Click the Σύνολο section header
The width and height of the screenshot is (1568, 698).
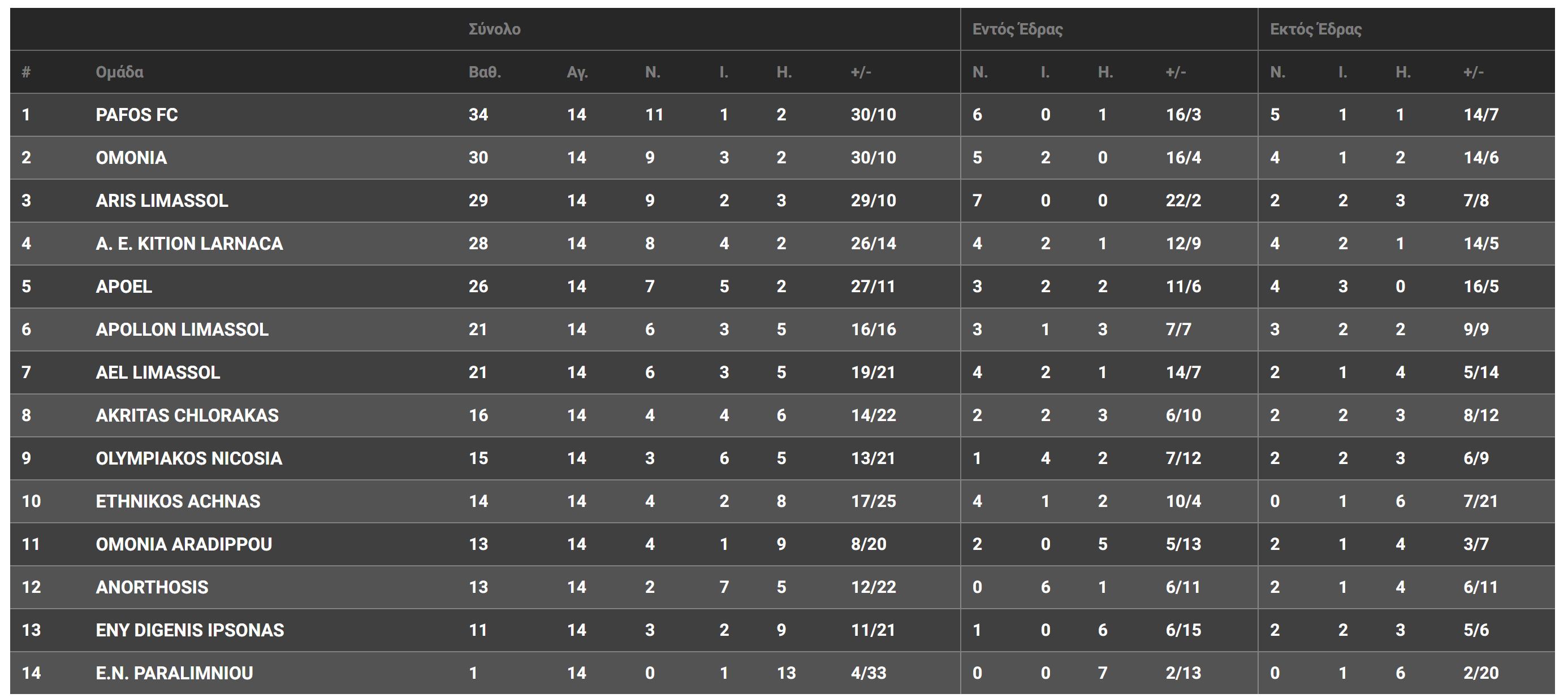(x=494, y=29)
